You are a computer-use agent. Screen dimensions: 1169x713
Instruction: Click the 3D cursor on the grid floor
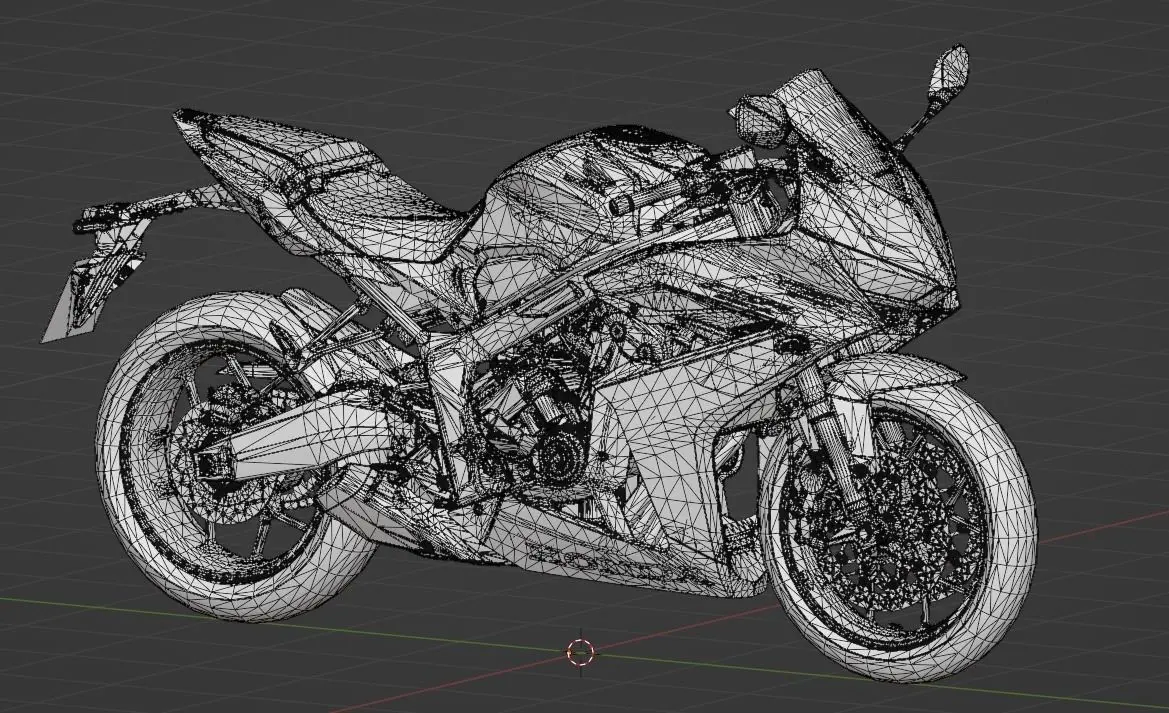pos(581,653)
